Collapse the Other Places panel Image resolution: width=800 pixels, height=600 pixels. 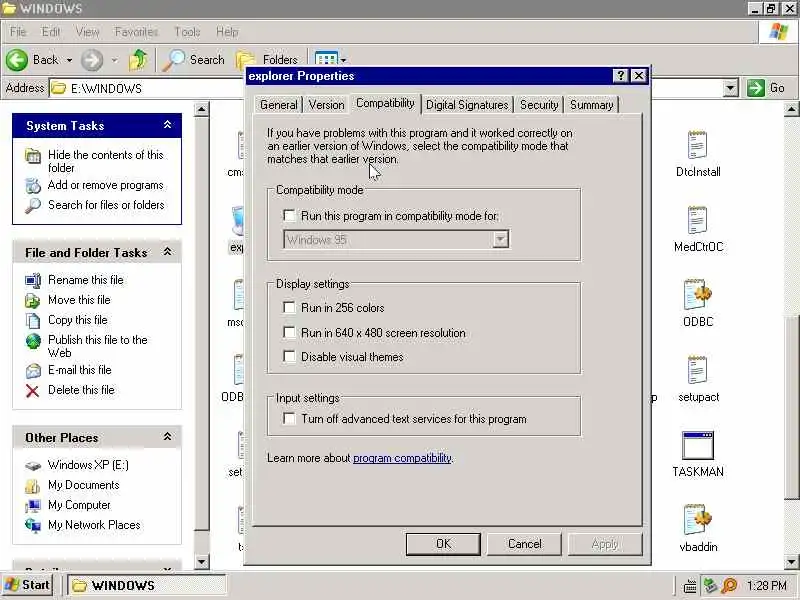click(167, 437)
